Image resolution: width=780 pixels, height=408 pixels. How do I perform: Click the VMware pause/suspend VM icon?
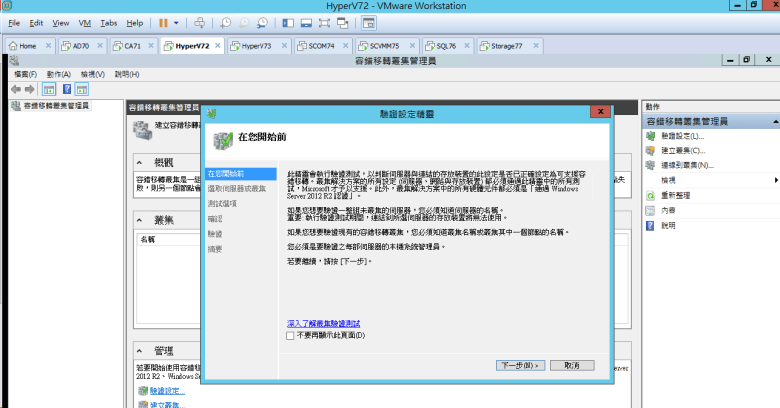(x=163, y=22)
